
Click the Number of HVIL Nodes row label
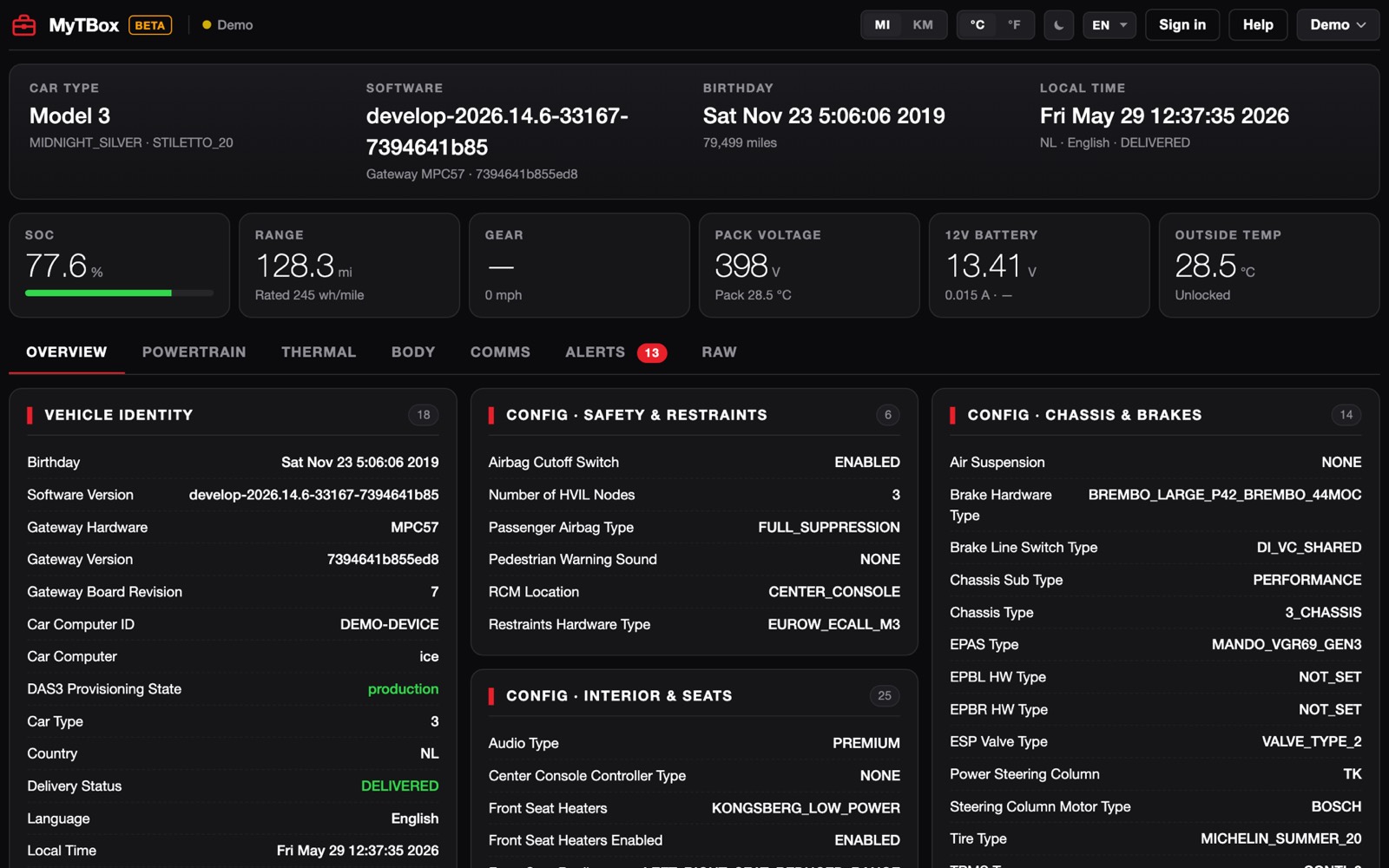pos(562,495)
